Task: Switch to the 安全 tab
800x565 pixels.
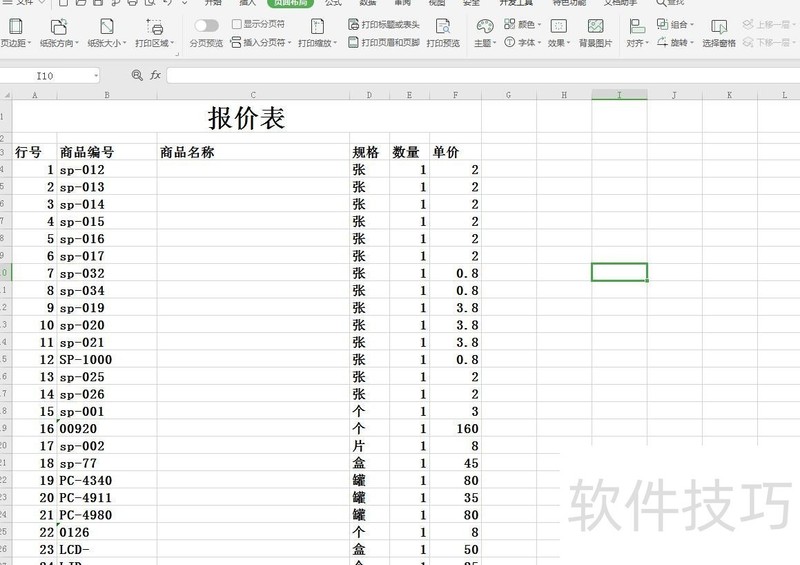Action: point(471,3)
